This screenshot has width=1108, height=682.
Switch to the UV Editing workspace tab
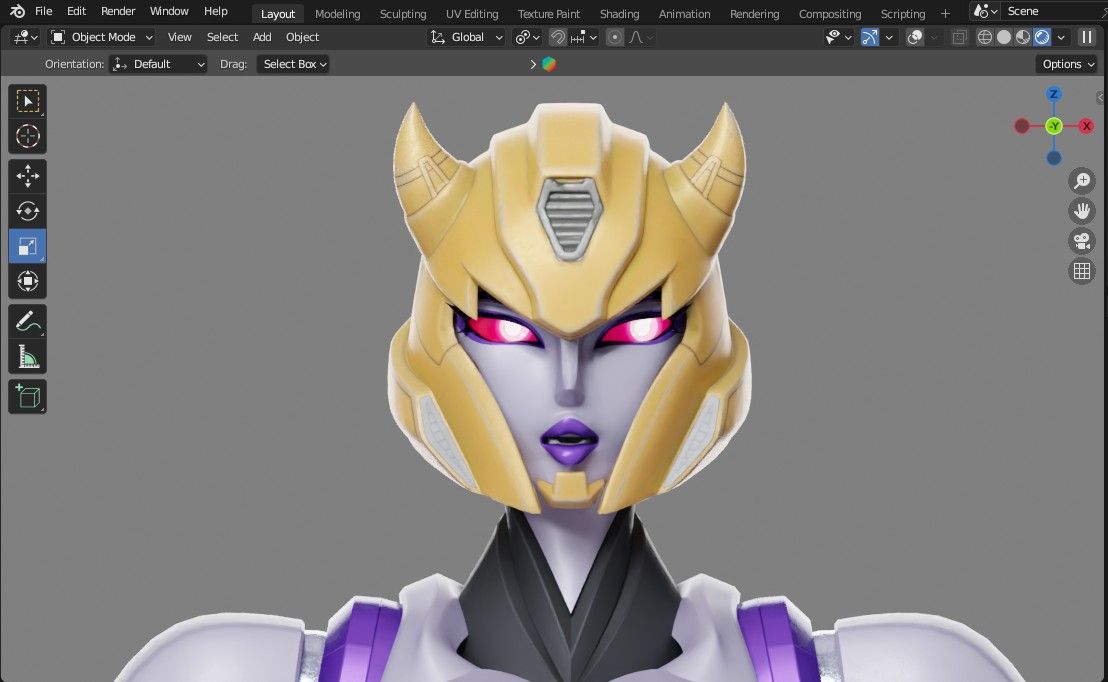pyautogui.click(x=471, y=14)
